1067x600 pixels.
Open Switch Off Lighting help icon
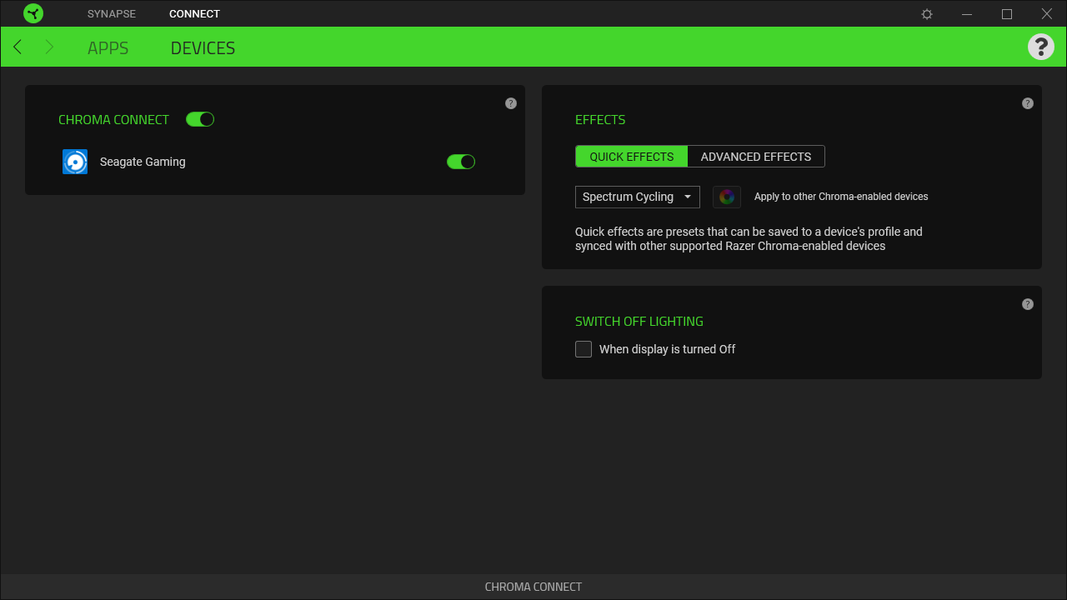[x=1028, y=304]
